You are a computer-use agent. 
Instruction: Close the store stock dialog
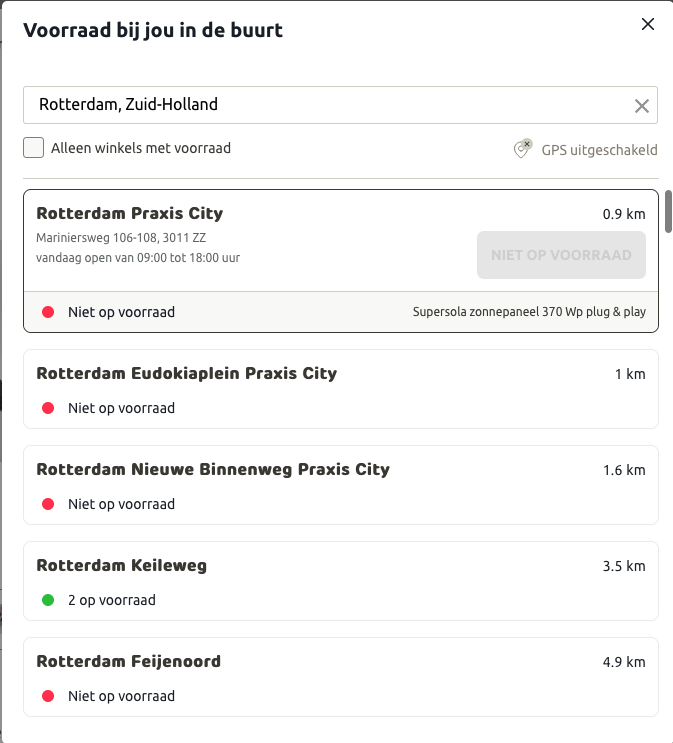coord(648,25)
